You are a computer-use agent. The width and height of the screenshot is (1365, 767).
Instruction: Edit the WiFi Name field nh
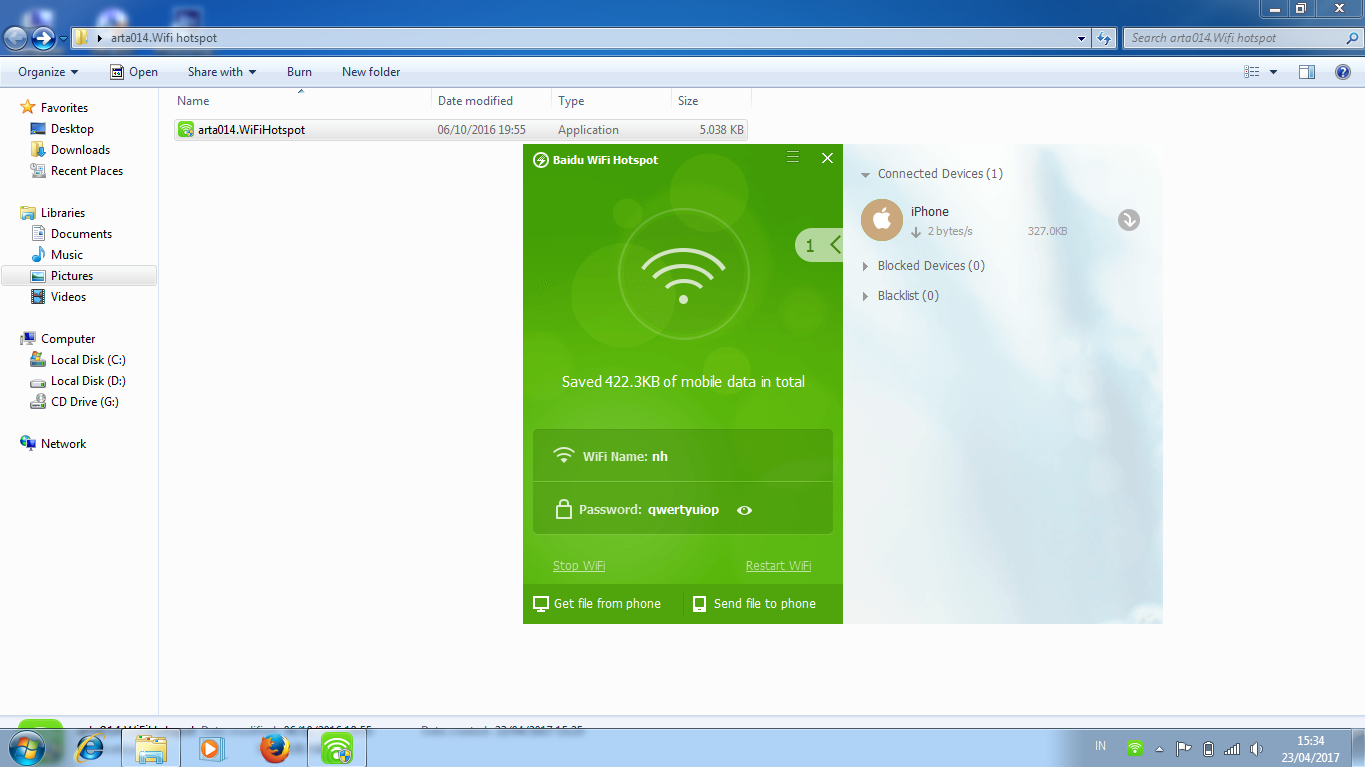tap(683, 456)
